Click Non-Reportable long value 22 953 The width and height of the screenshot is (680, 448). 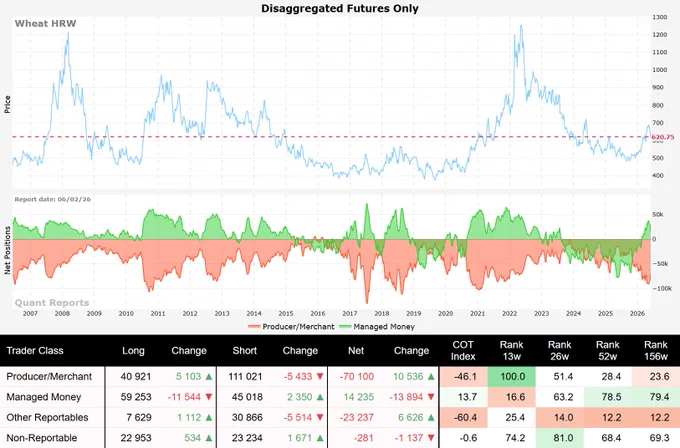136,438
